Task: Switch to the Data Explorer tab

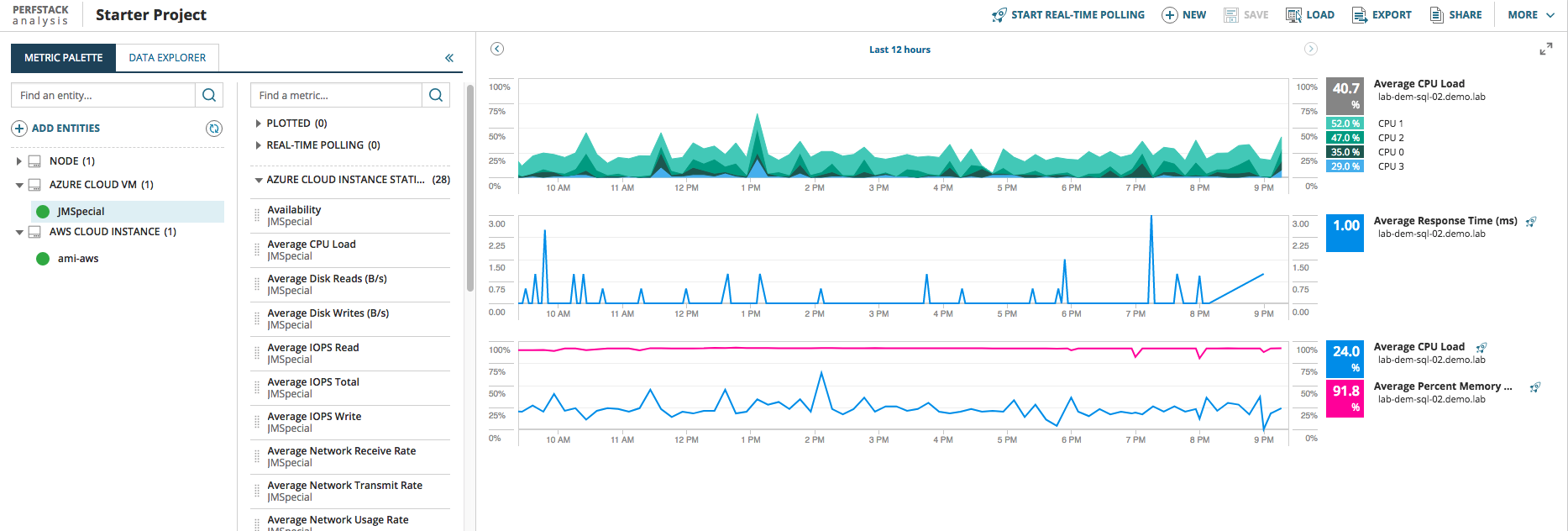Action: click(167, 58)
